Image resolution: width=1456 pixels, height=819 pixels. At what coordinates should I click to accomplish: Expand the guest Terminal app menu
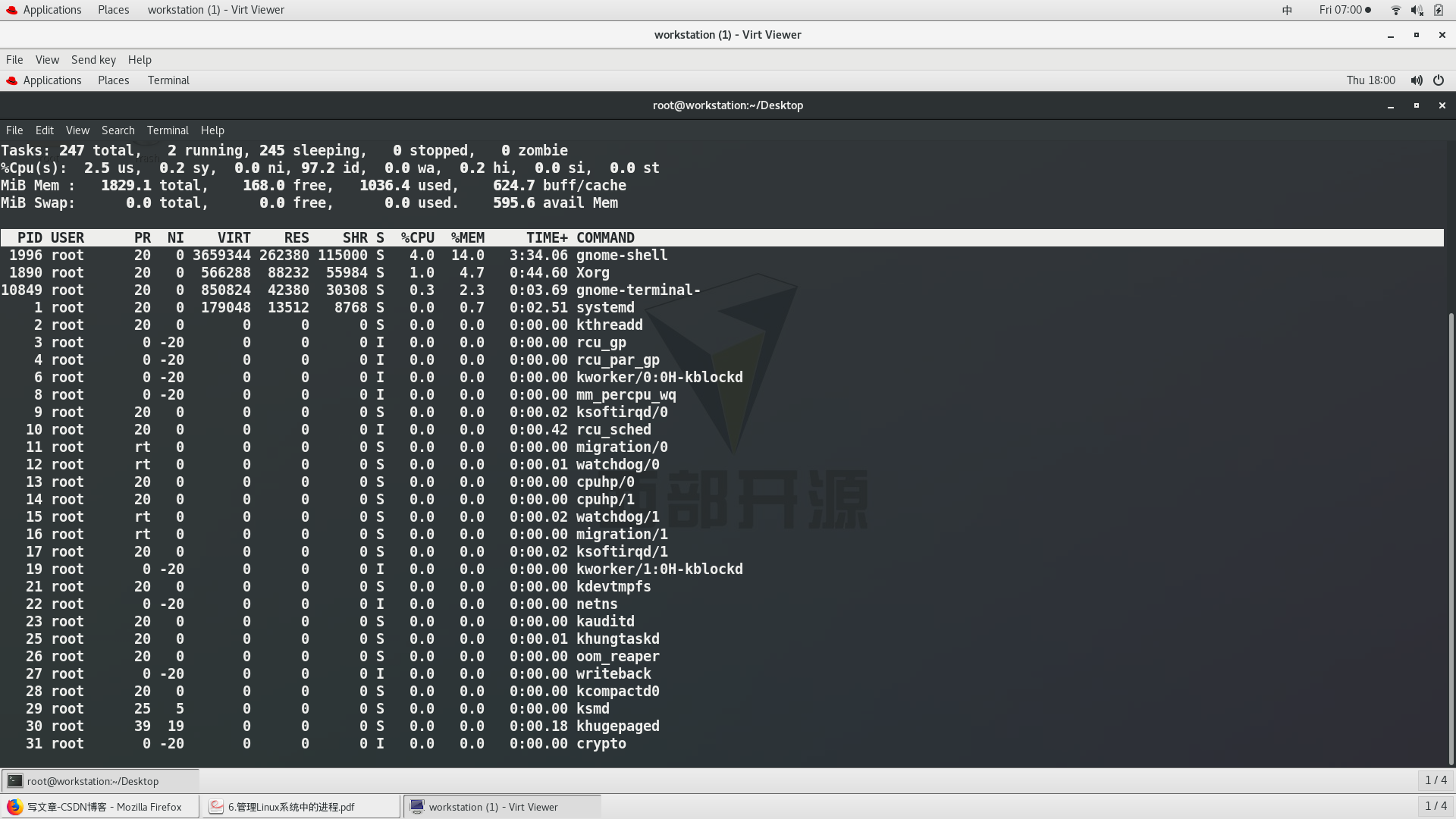(168, 80)
